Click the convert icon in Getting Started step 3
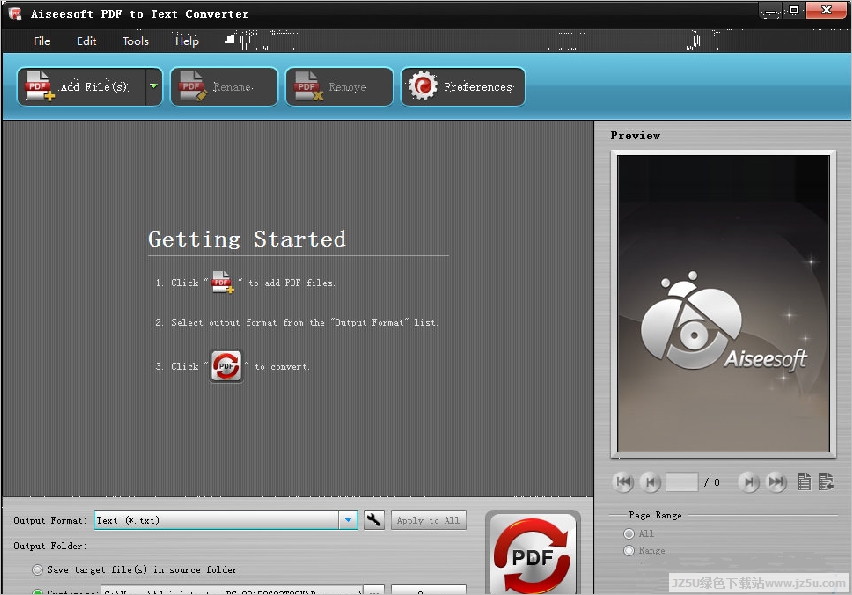This screenshot has height=595, width=852. click(226, 366)
